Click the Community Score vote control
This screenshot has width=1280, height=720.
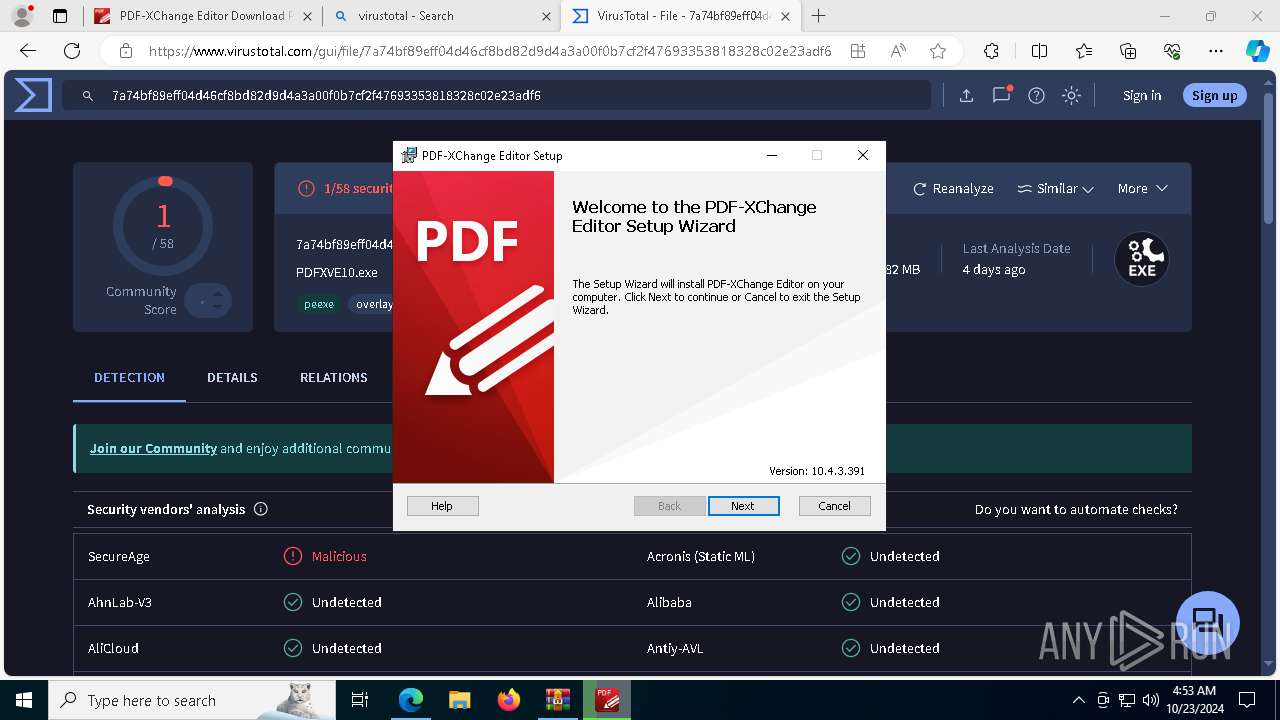[208, 300]
